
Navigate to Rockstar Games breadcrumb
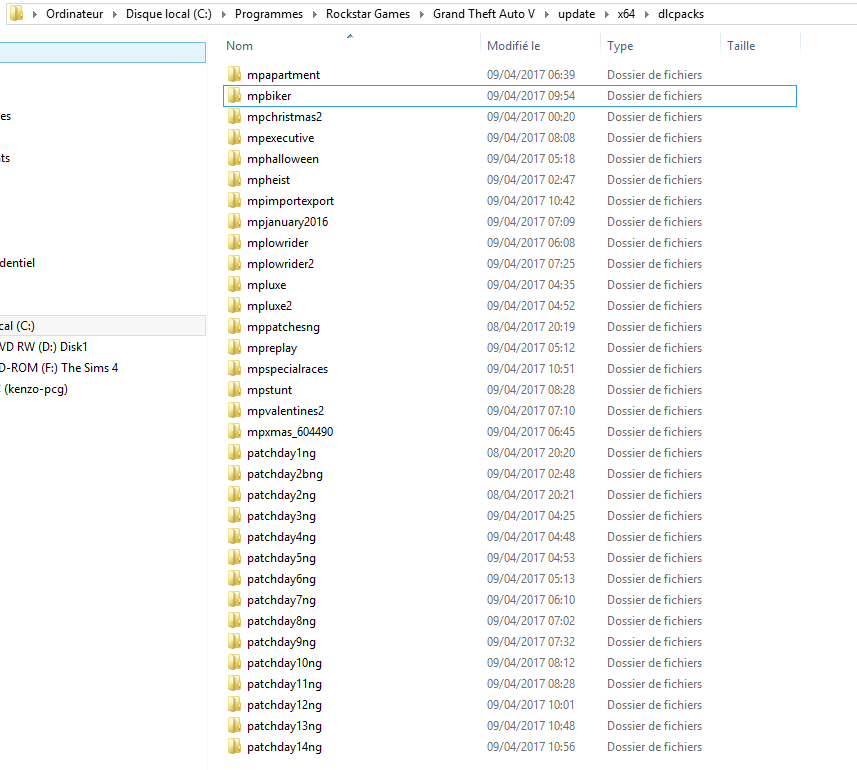[x=368, y=14]
